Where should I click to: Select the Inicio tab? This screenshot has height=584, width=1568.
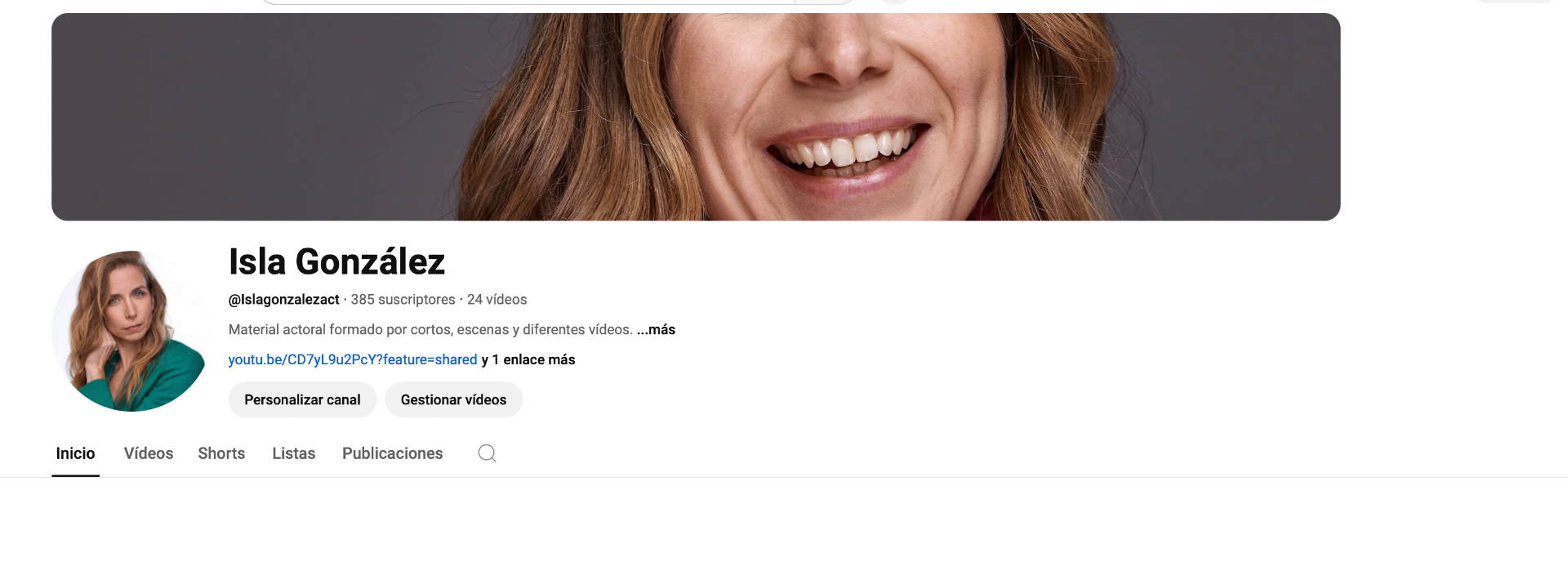75,453
